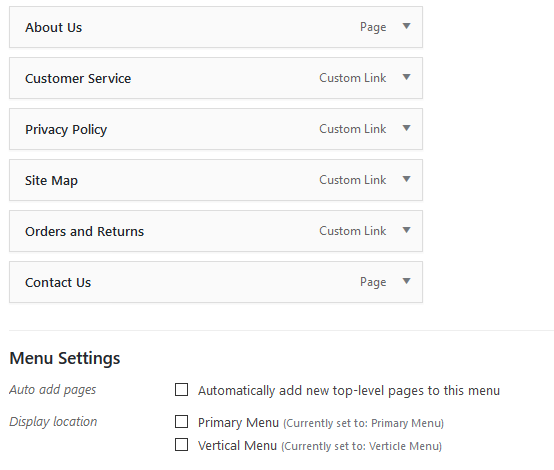The height and width of the screenshot is (470, 554).
Task: Select the About Us menu item bar
Action: 216,27
